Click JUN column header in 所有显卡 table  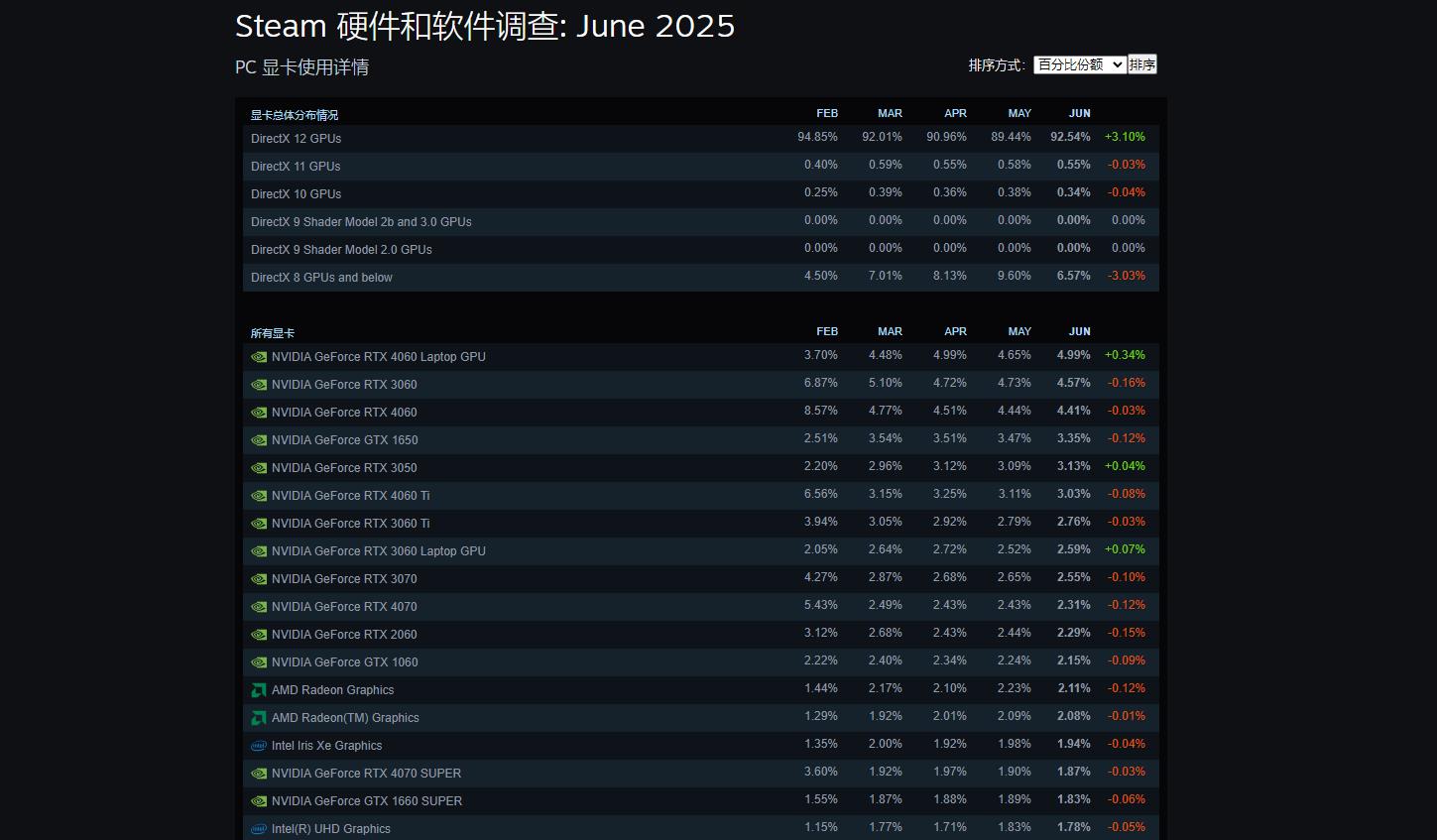(1079, 331)
